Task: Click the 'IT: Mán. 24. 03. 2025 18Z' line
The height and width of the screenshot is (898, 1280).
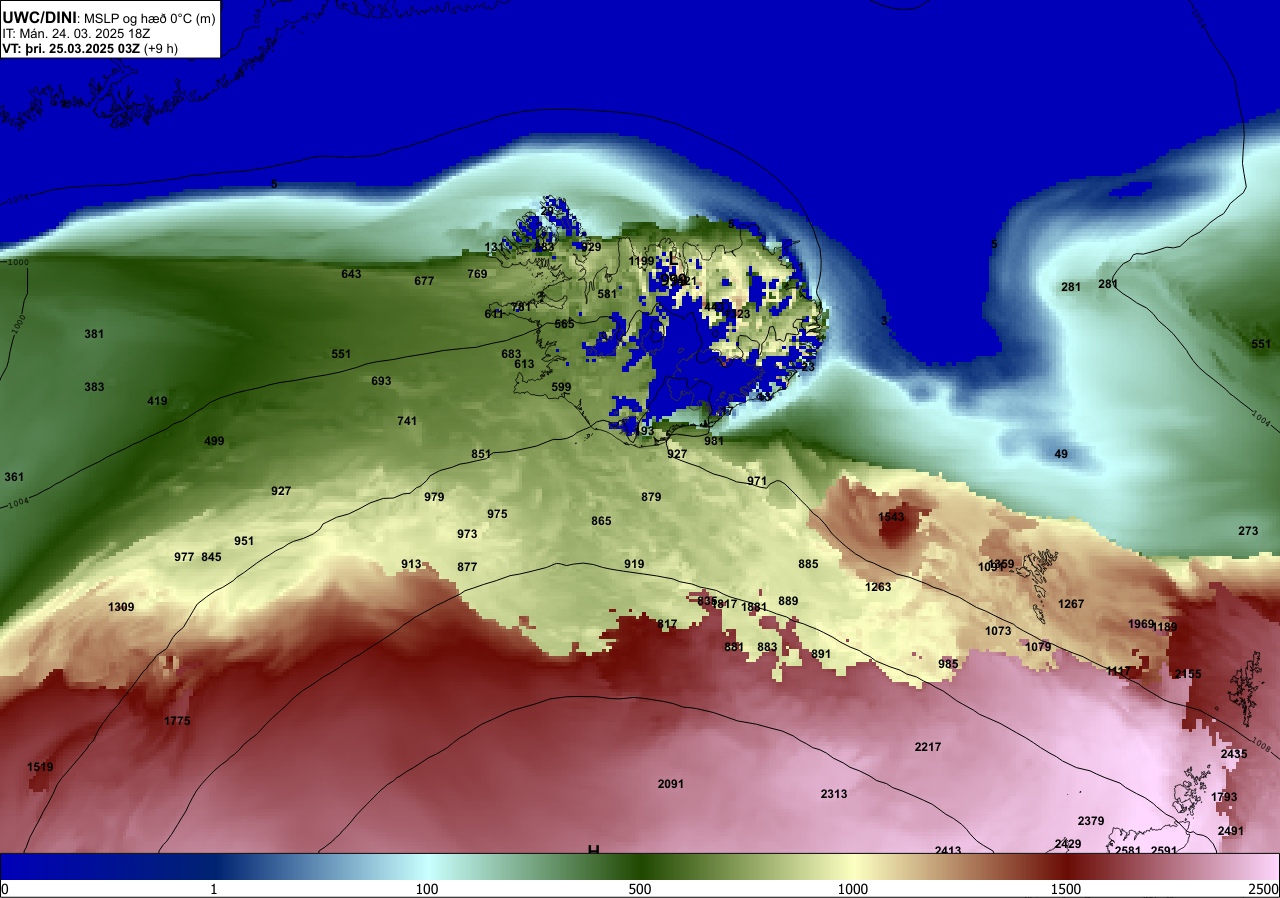Action: point(69,33)
